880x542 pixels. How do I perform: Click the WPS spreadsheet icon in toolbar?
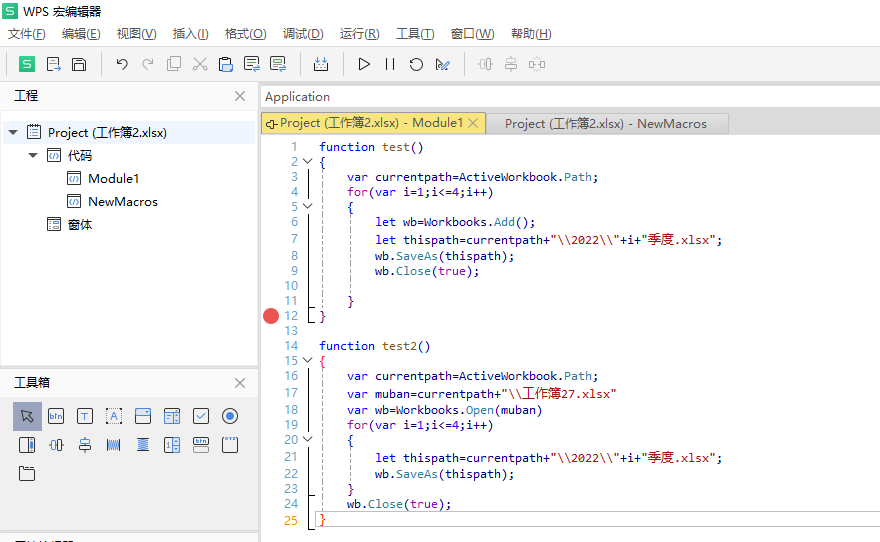click(x=27, y=64)
